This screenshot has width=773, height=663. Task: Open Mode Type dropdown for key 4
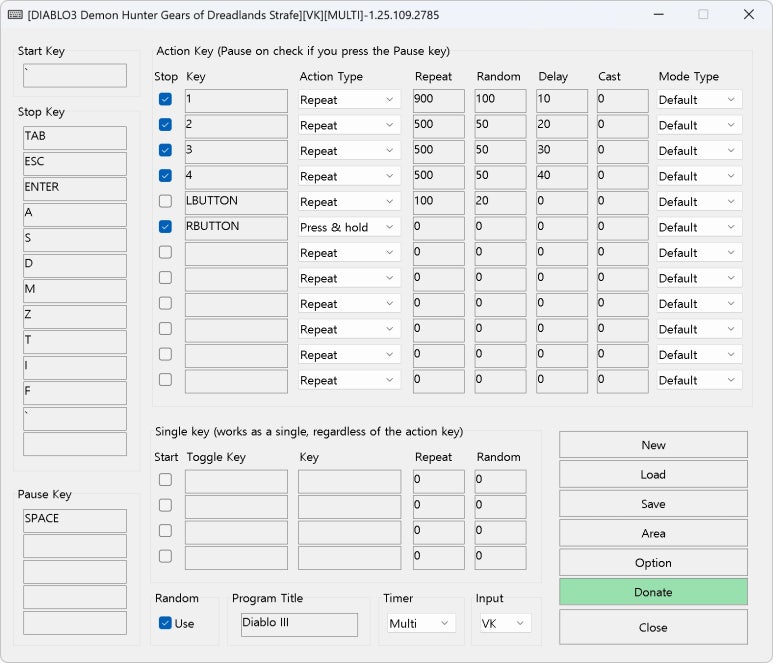[x=699, y=176]
